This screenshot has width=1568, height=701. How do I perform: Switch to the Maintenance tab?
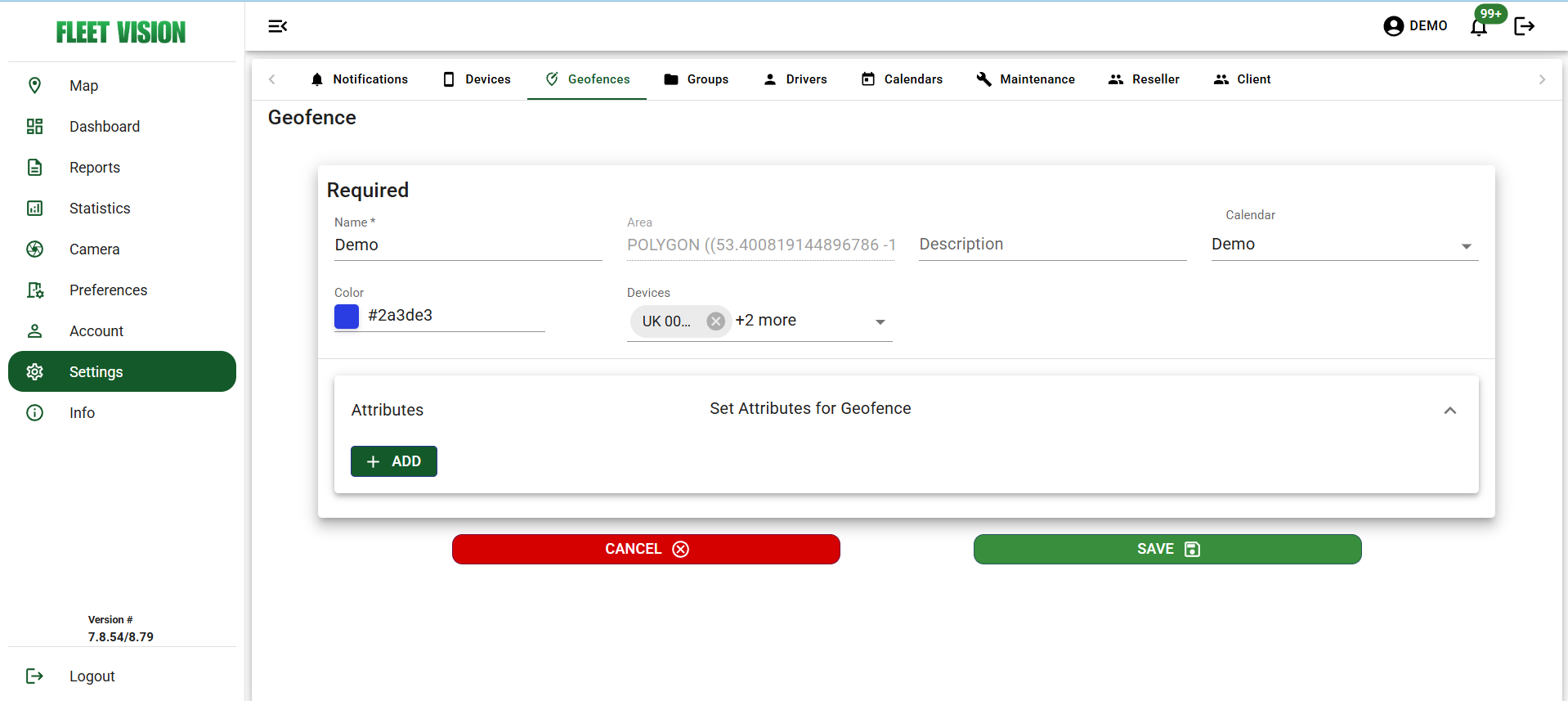[x=1026, y=79]
